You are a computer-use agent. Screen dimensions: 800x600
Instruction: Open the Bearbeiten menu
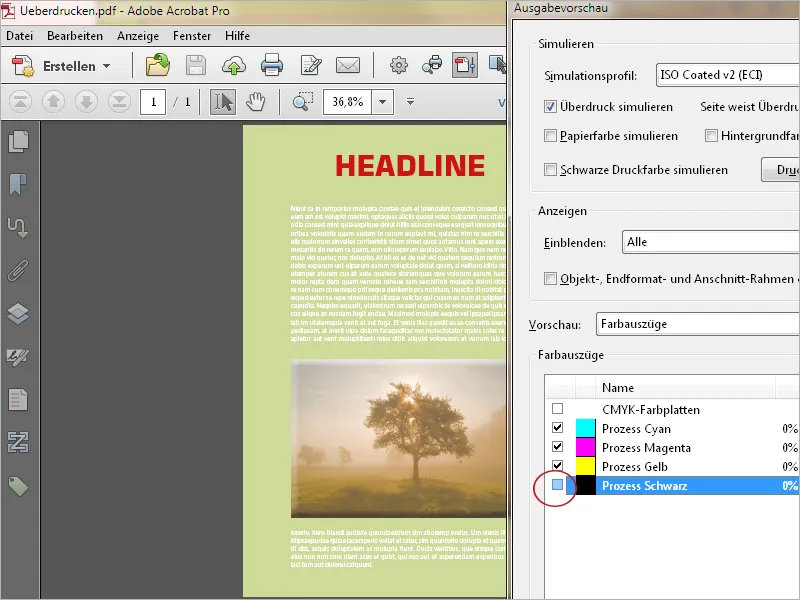75,36
